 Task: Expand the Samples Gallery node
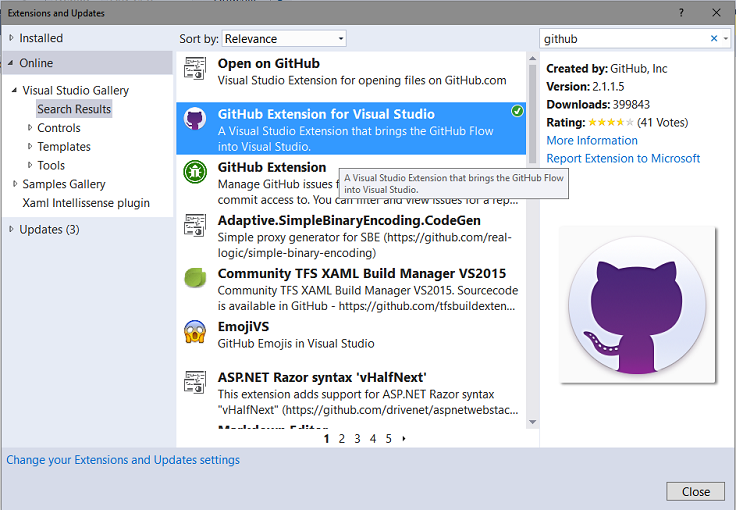point(15,183)
